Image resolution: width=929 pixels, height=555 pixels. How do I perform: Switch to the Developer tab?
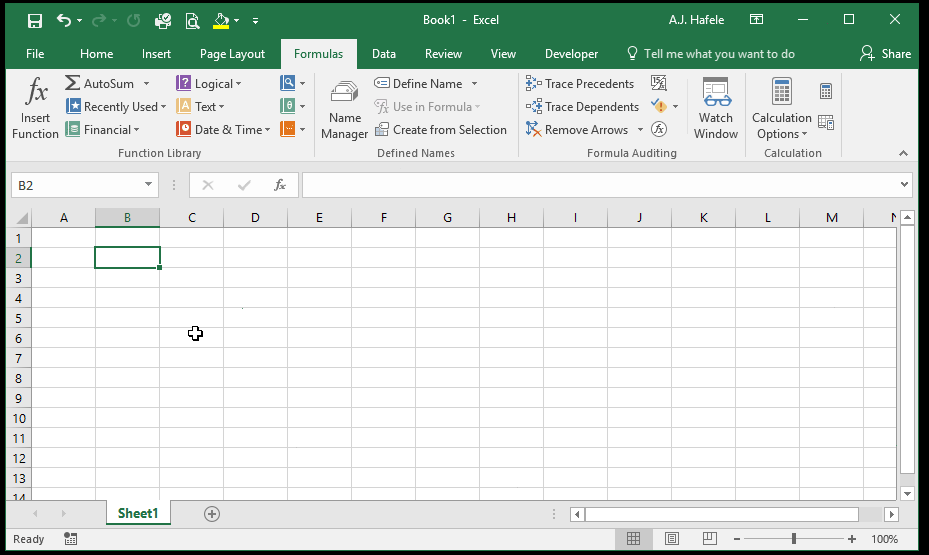[x=571, y=54]
